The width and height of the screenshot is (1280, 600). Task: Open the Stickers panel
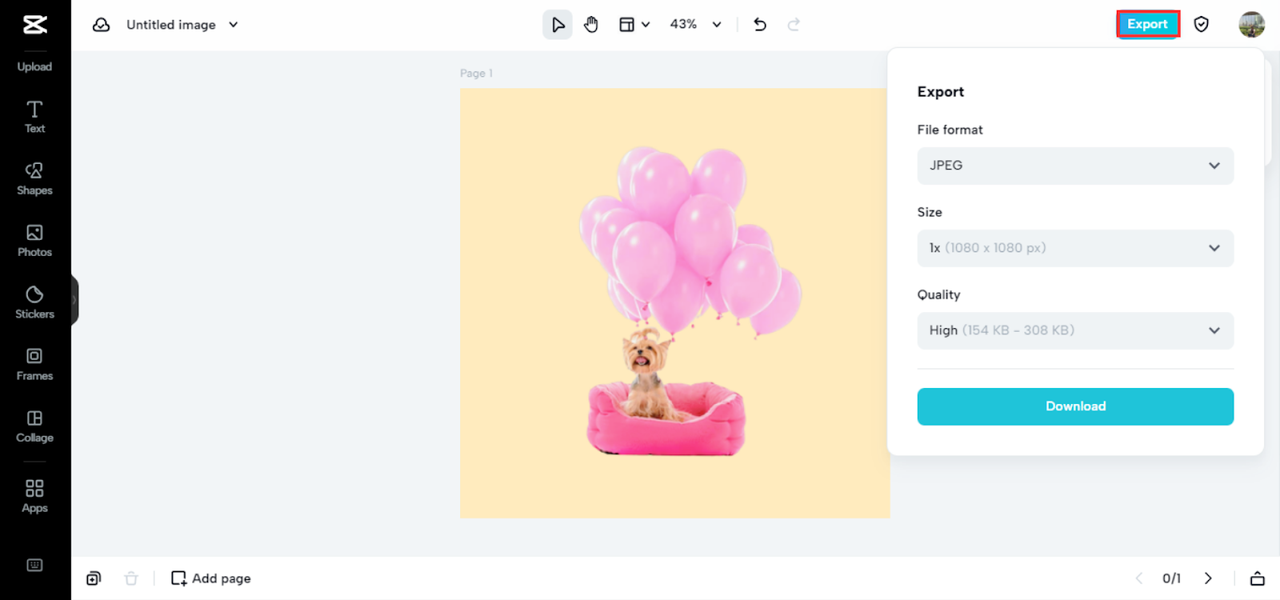pos(35,303)
